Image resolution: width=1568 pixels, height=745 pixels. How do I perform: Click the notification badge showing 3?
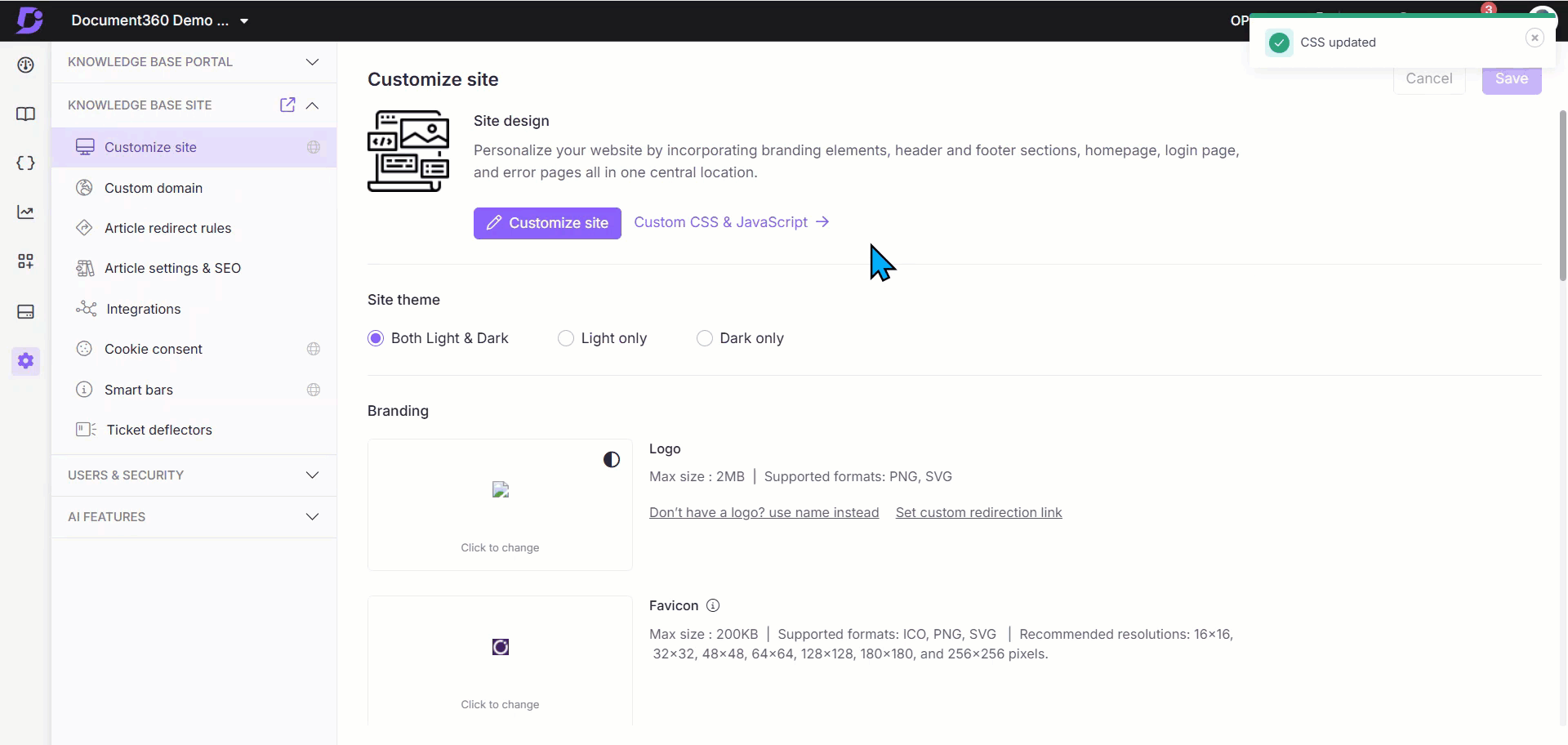pos(1489,9)
